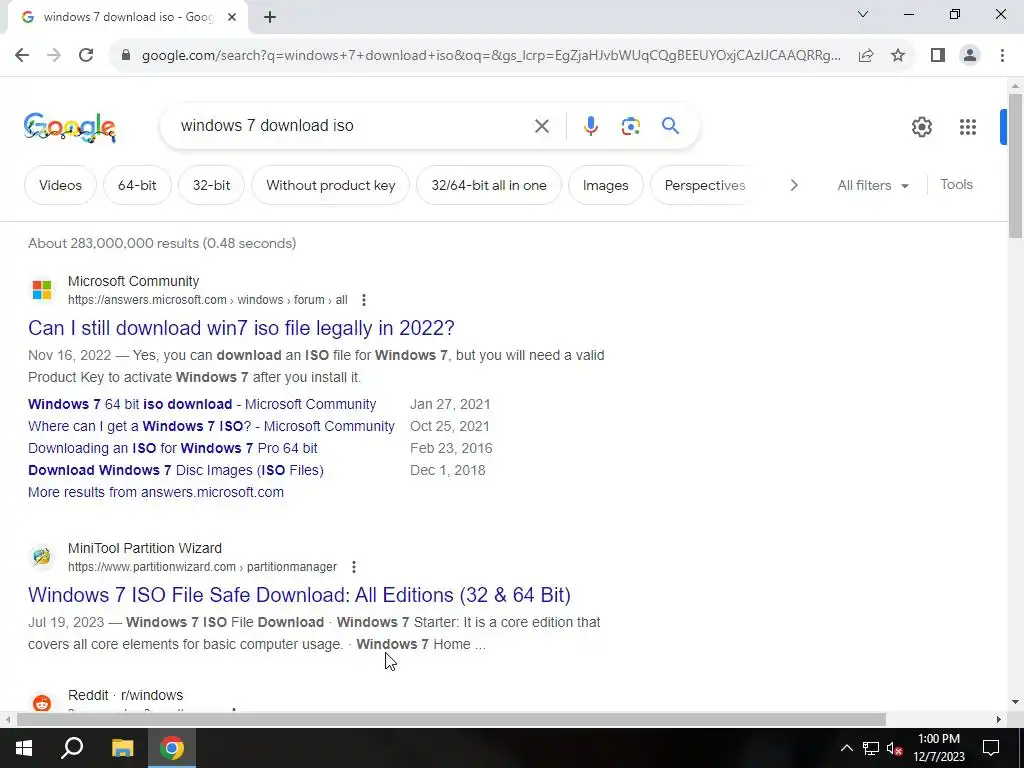Screen dimensions: 1024x768
Task: Open 'Windows 7 64 bit iso download' sublink
Action: tap(202, 404)
